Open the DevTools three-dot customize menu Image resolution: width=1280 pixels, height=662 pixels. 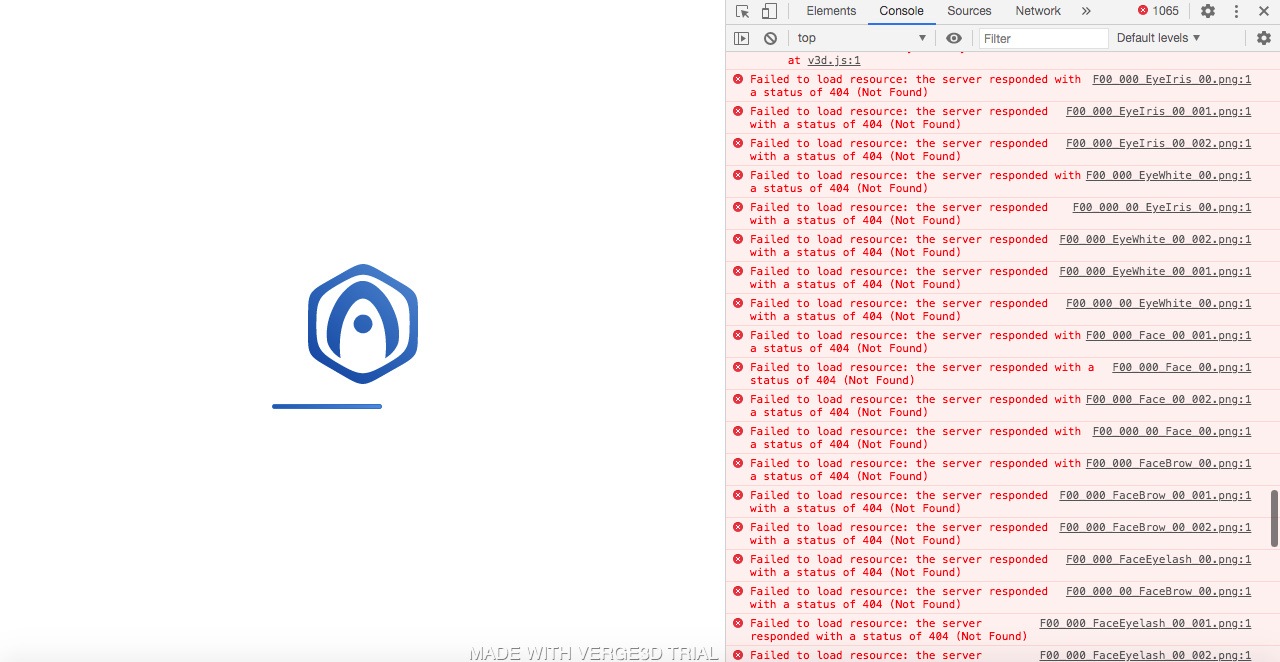[1236, 11]
